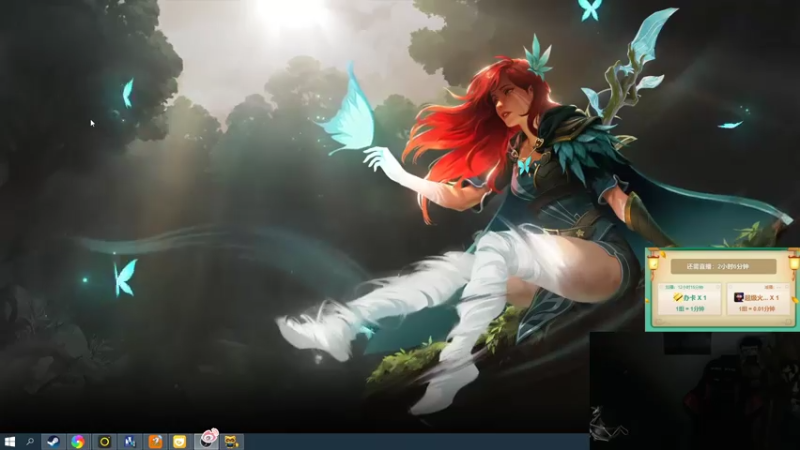
Task: Open the yellow face taskbar app
Action: click(x=180, y=441)
